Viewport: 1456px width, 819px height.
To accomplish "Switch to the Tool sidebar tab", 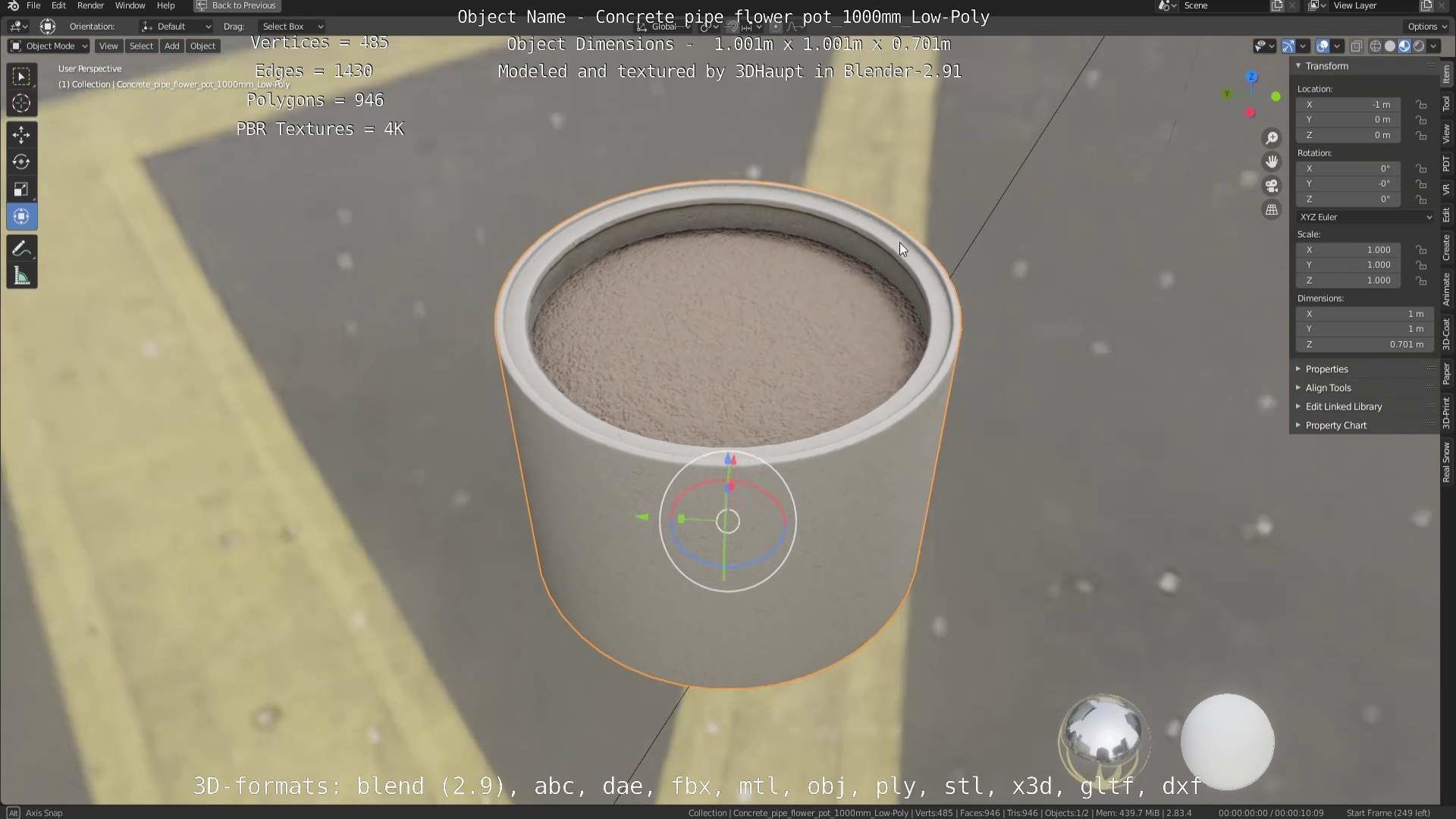I will click(x=1447, y=104).
